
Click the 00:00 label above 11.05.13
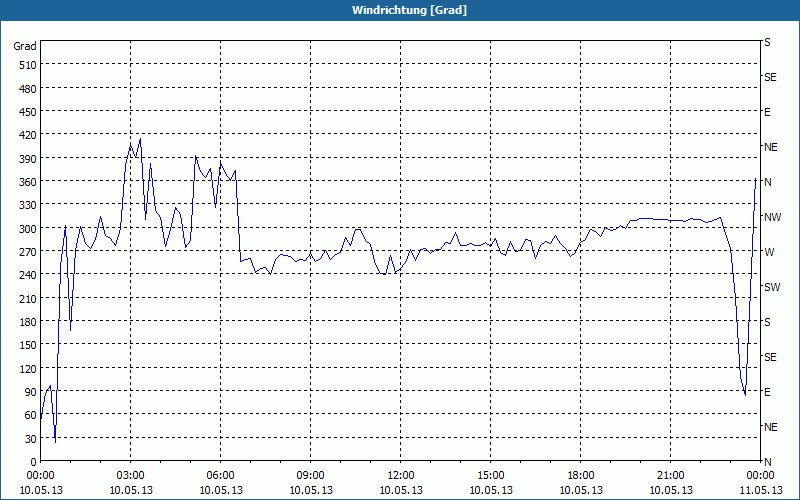coord(761,476)
